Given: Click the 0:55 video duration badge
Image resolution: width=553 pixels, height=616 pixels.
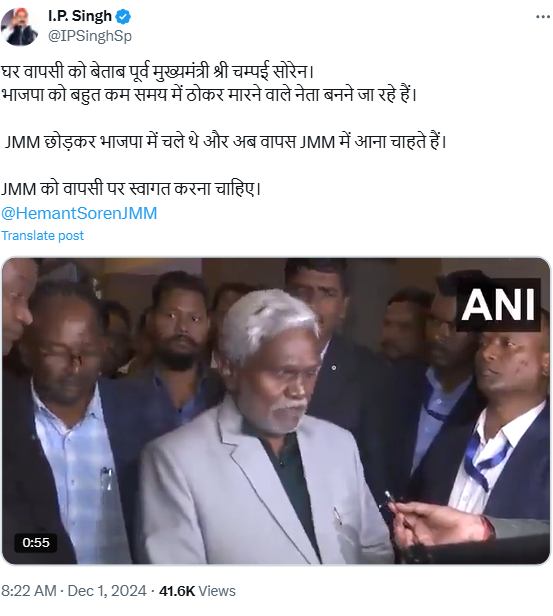Looking at the screenshot, I should pyautogui.click(x=36, y=543).
